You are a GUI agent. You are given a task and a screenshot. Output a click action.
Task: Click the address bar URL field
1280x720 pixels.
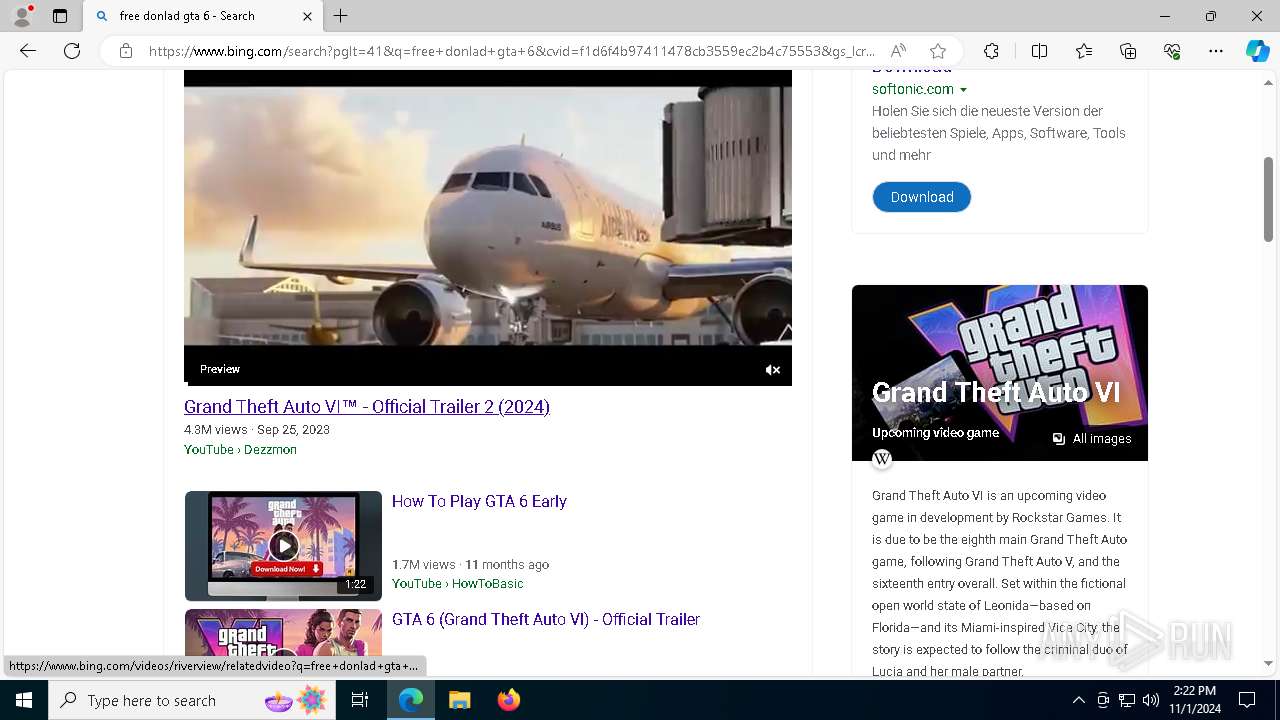point(510,51)
